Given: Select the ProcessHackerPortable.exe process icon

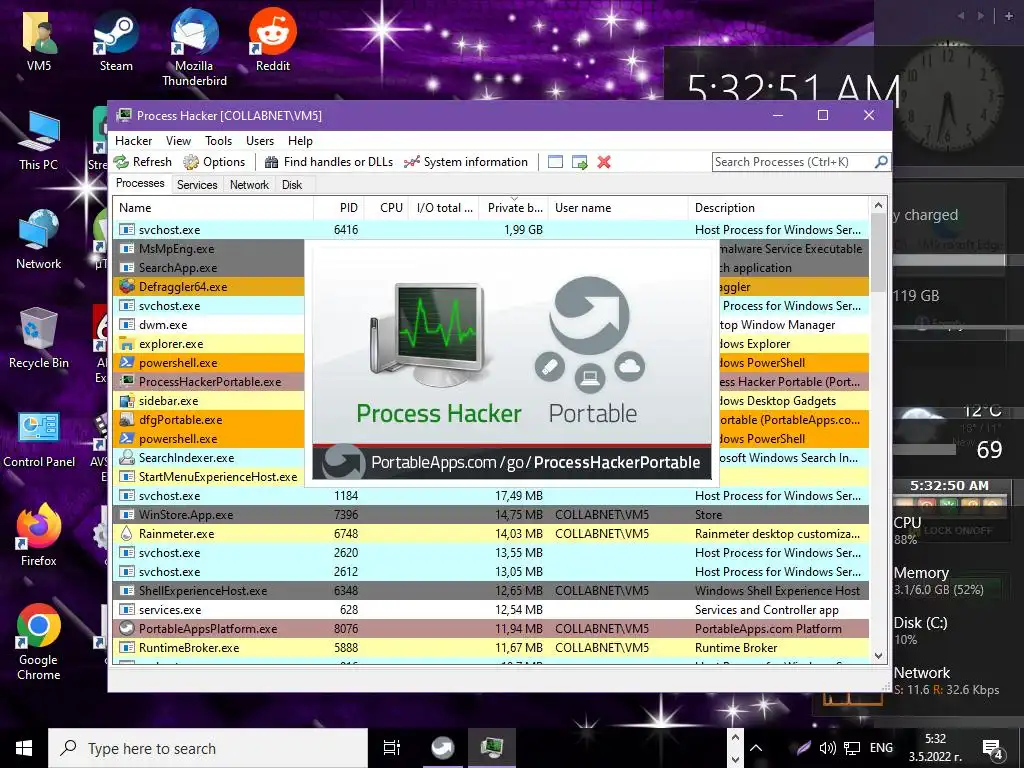Looking at the screenshot, I should coord(127,381).
